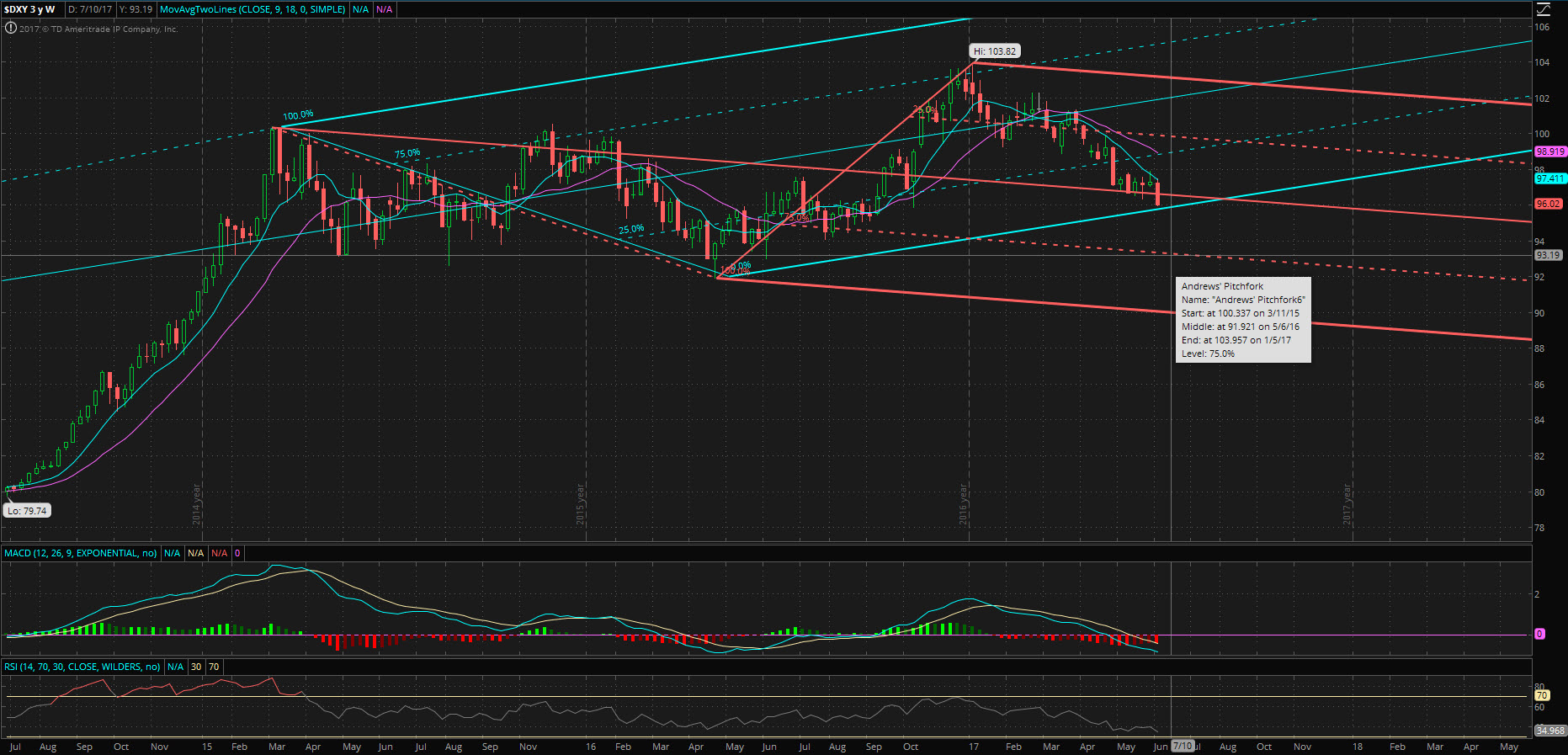Click the 97.411 cyan price axis label

point(1549,178)
